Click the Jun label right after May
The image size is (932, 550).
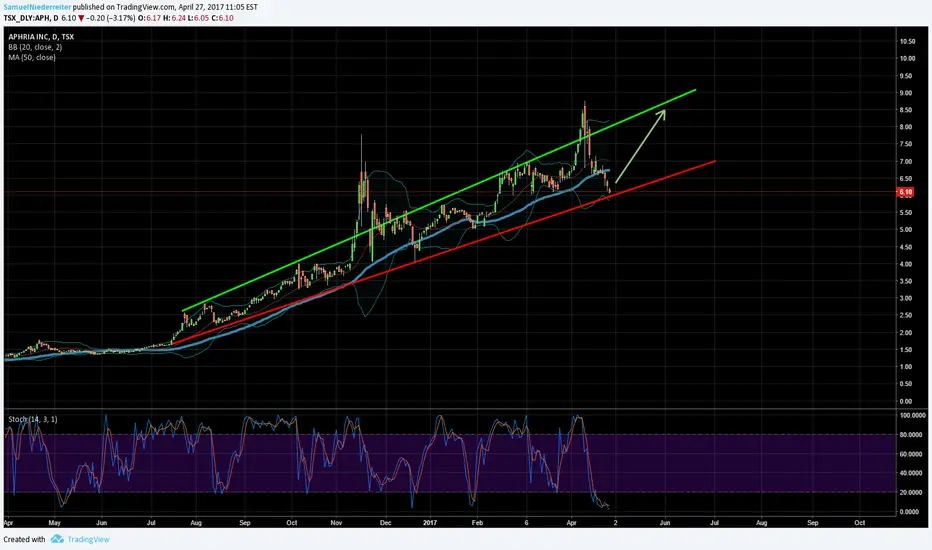(x=102, y=523)
